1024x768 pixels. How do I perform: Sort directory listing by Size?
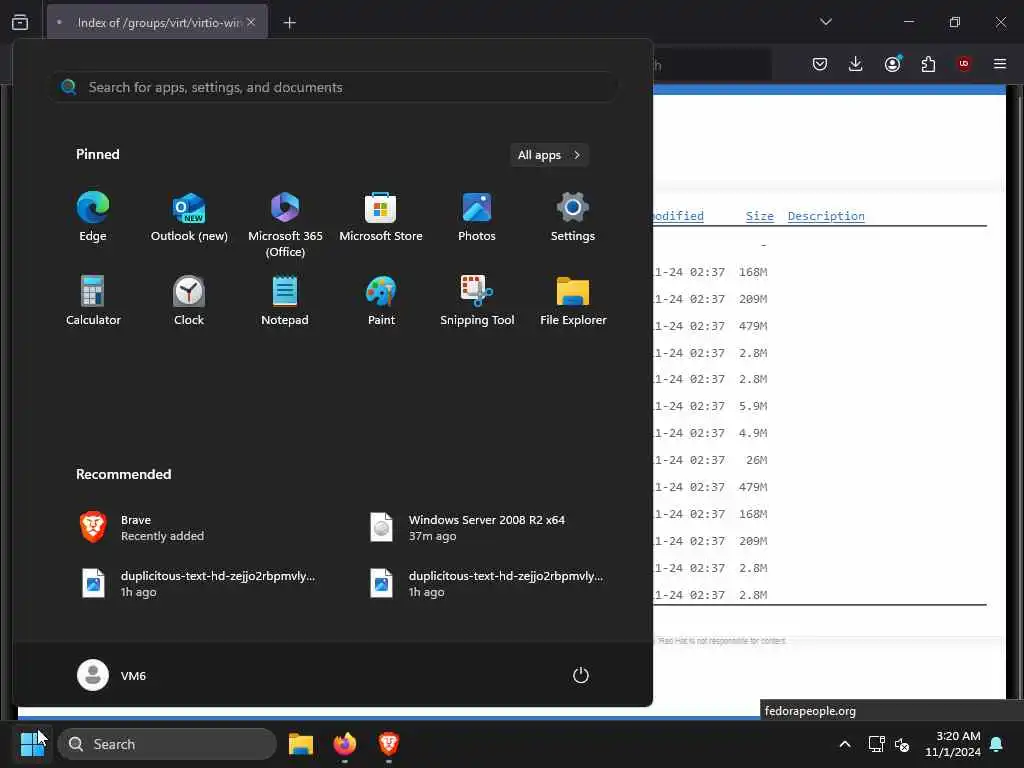760,216
